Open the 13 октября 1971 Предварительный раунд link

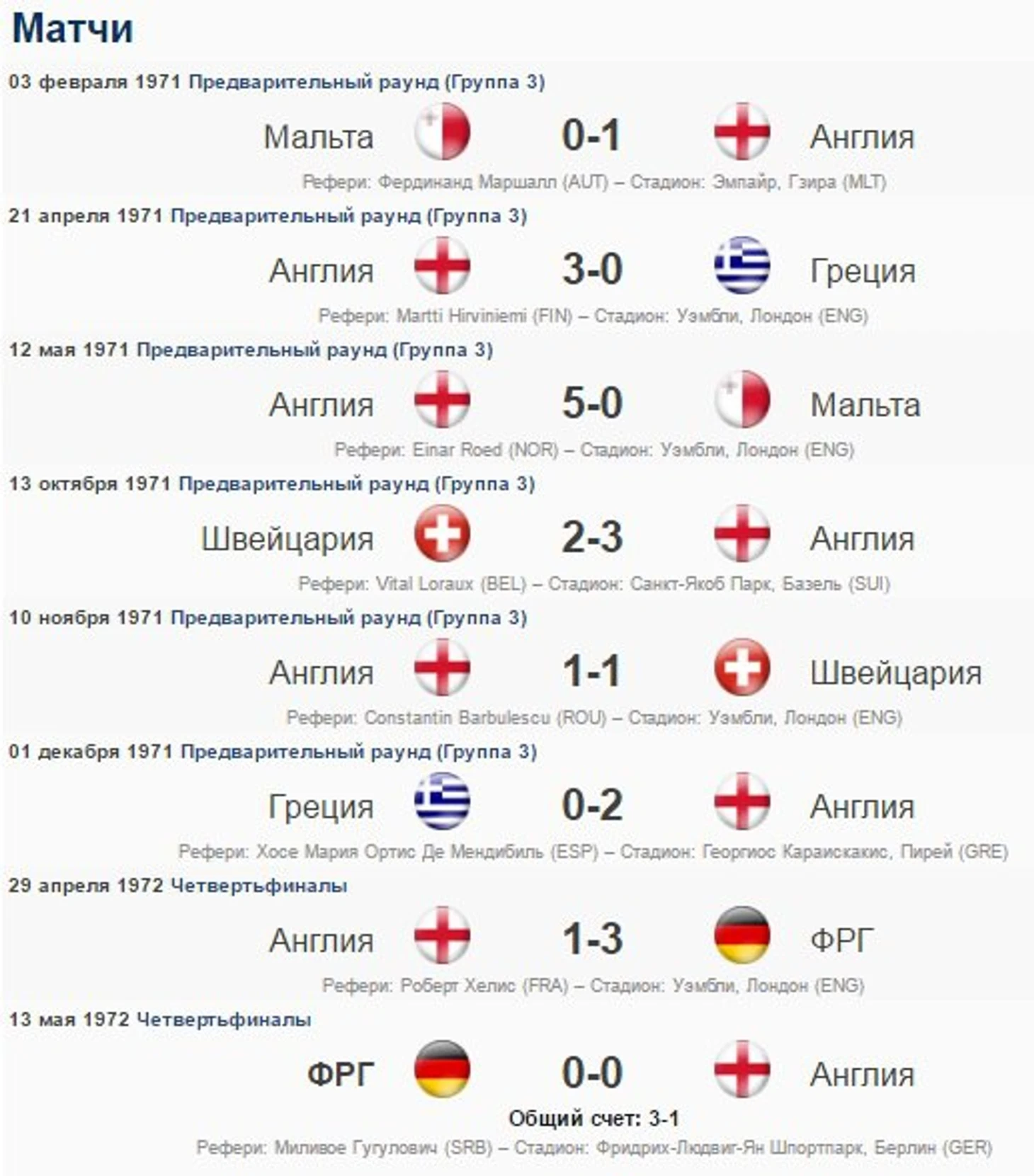[357, 484]
